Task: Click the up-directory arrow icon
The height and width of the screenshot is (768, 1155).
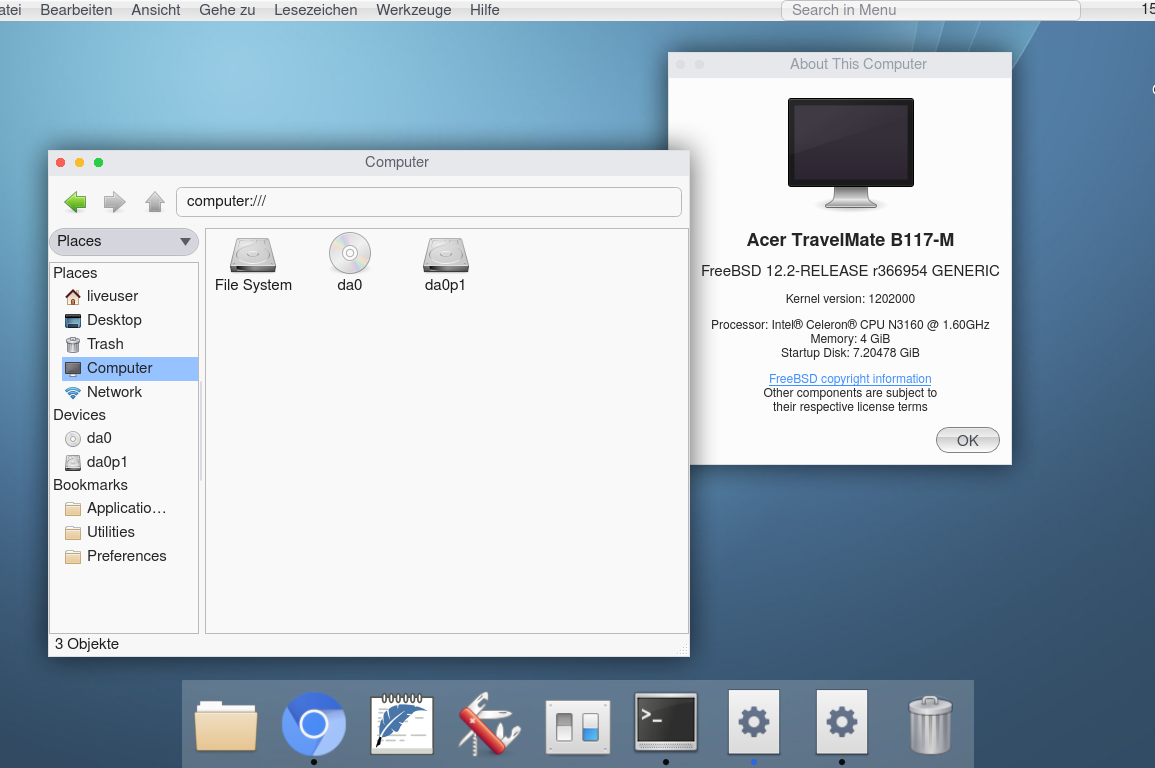Action: click(155, 202)
